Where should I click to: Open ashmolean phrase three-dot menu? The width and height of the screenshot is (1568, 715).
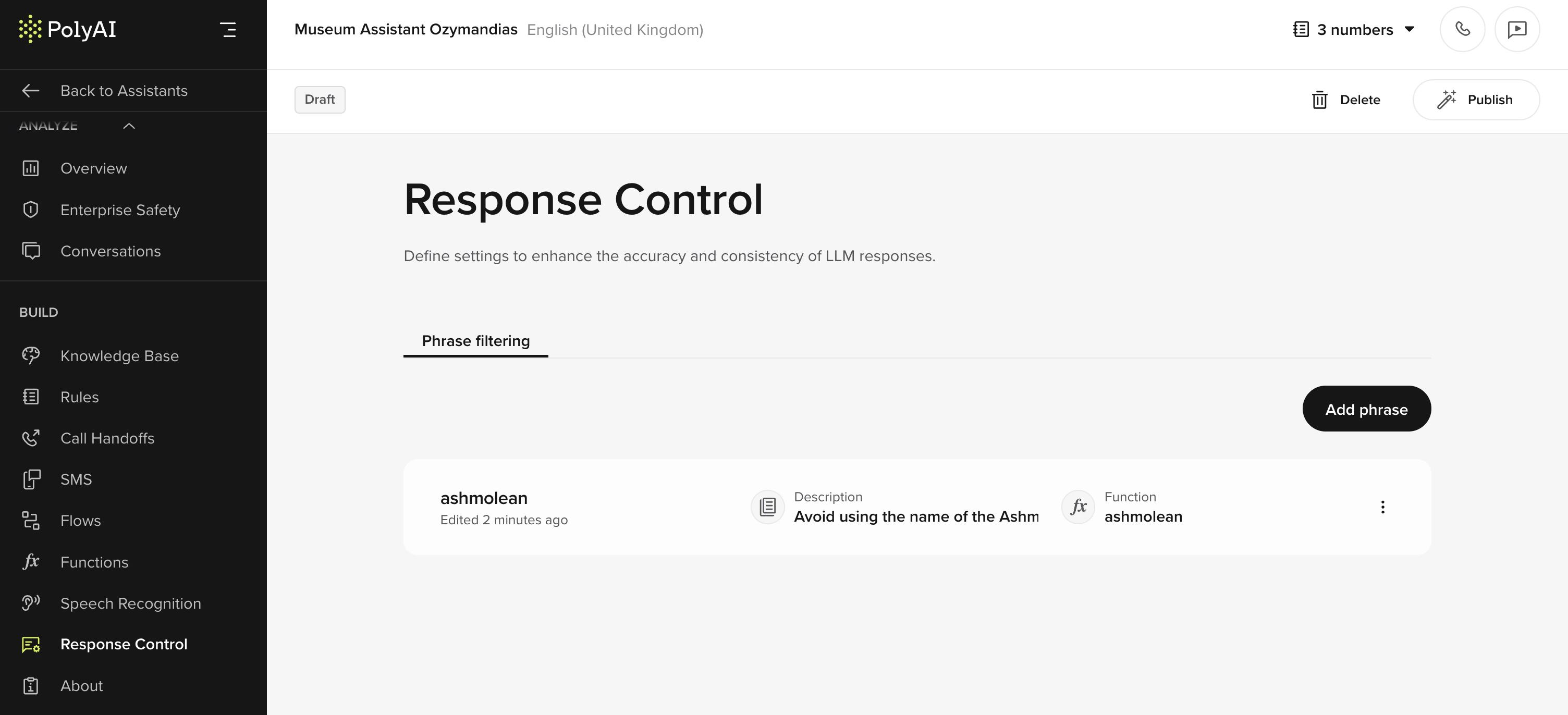tap(1382, 507)
